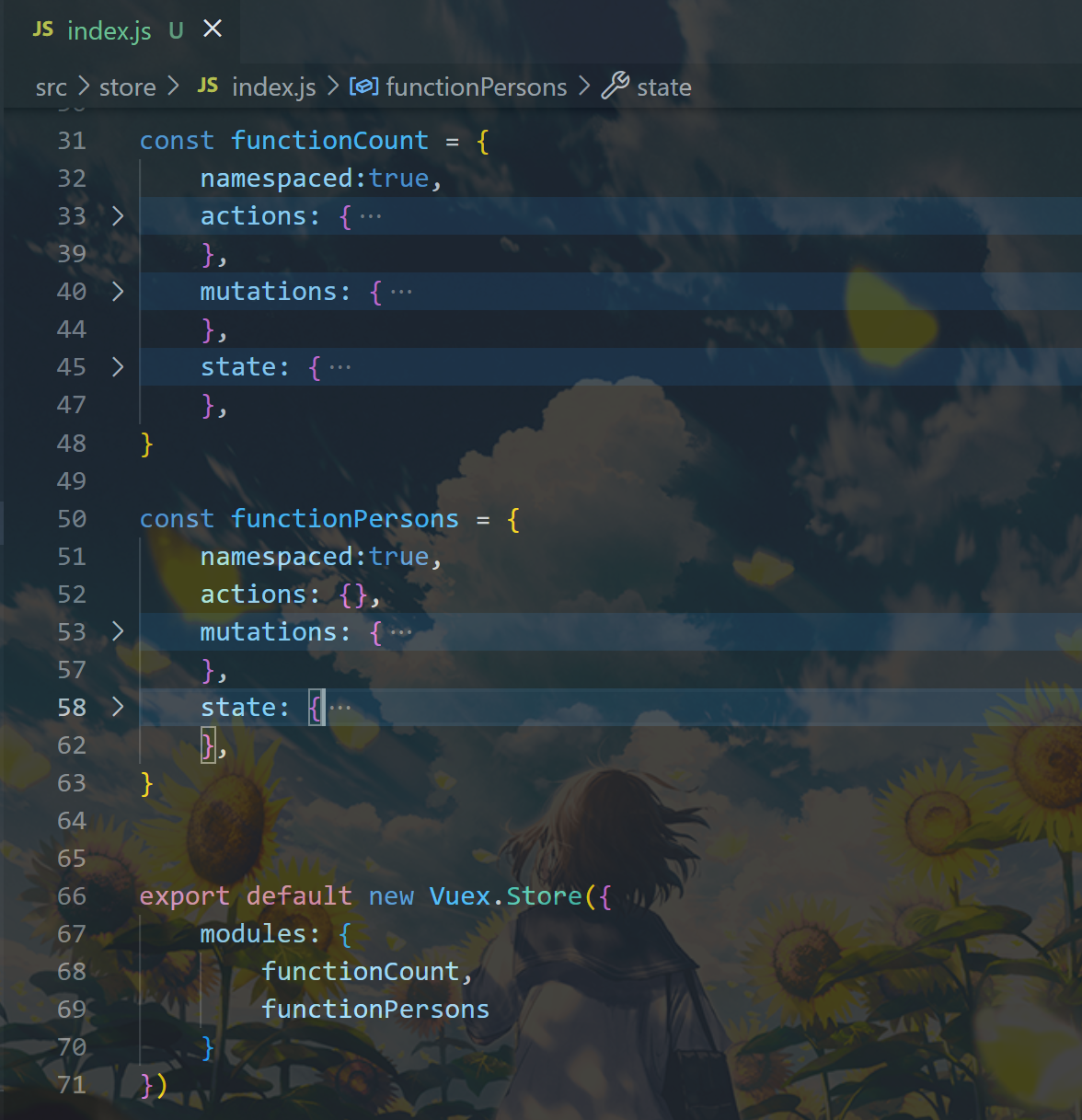Click 'actions: {},' on line 52
The image size is (1082, 1120).
(291, 595)
